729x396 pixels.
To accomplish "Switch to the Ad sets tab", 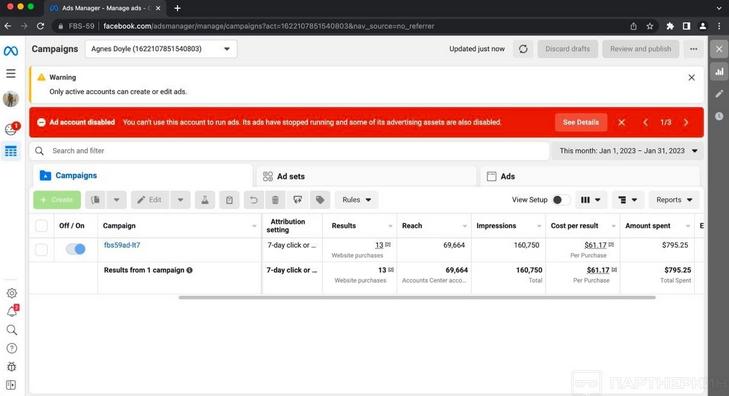I will click(x=366, y=176).
